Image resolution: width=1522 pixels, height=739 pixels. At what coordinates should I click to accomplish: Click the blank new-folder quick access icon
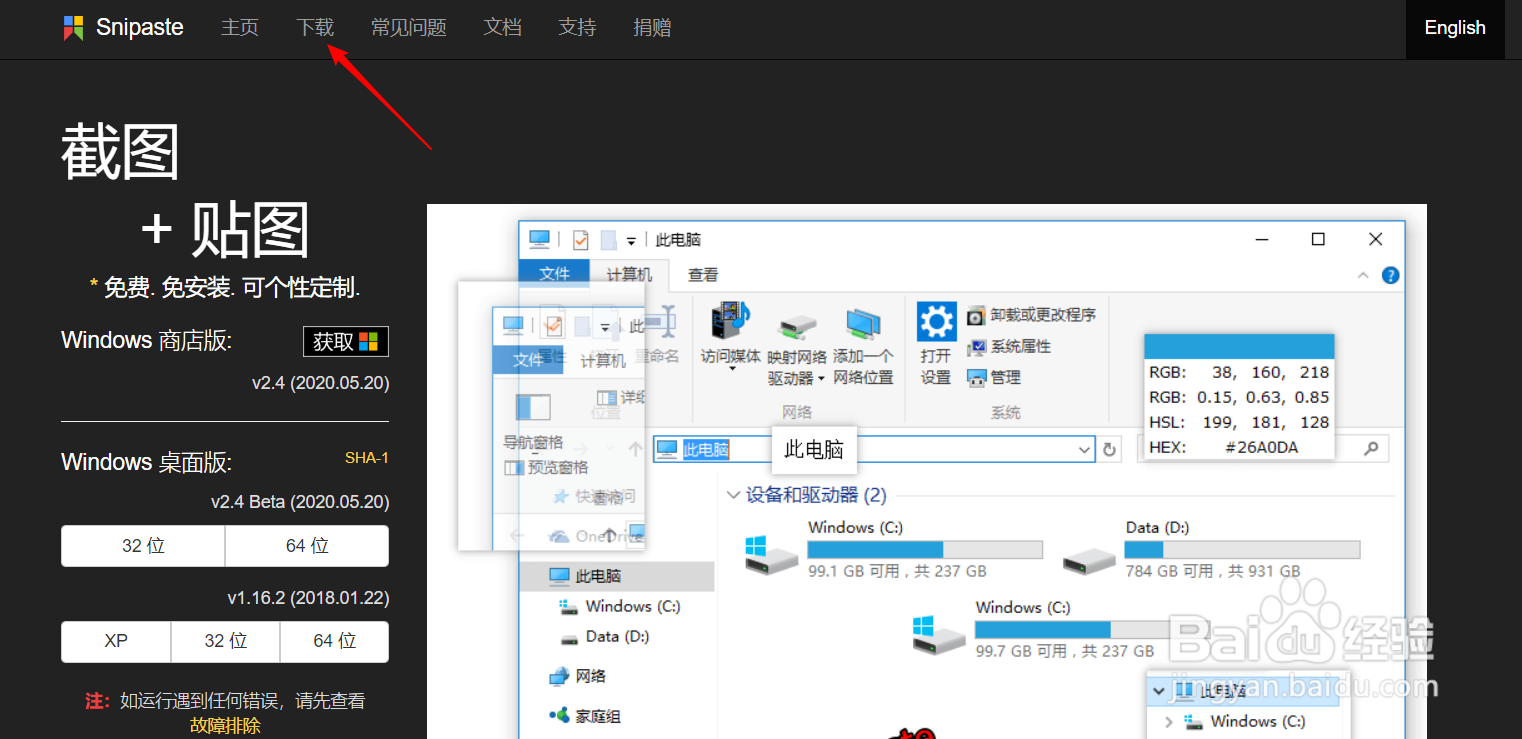tap(608, 240)
